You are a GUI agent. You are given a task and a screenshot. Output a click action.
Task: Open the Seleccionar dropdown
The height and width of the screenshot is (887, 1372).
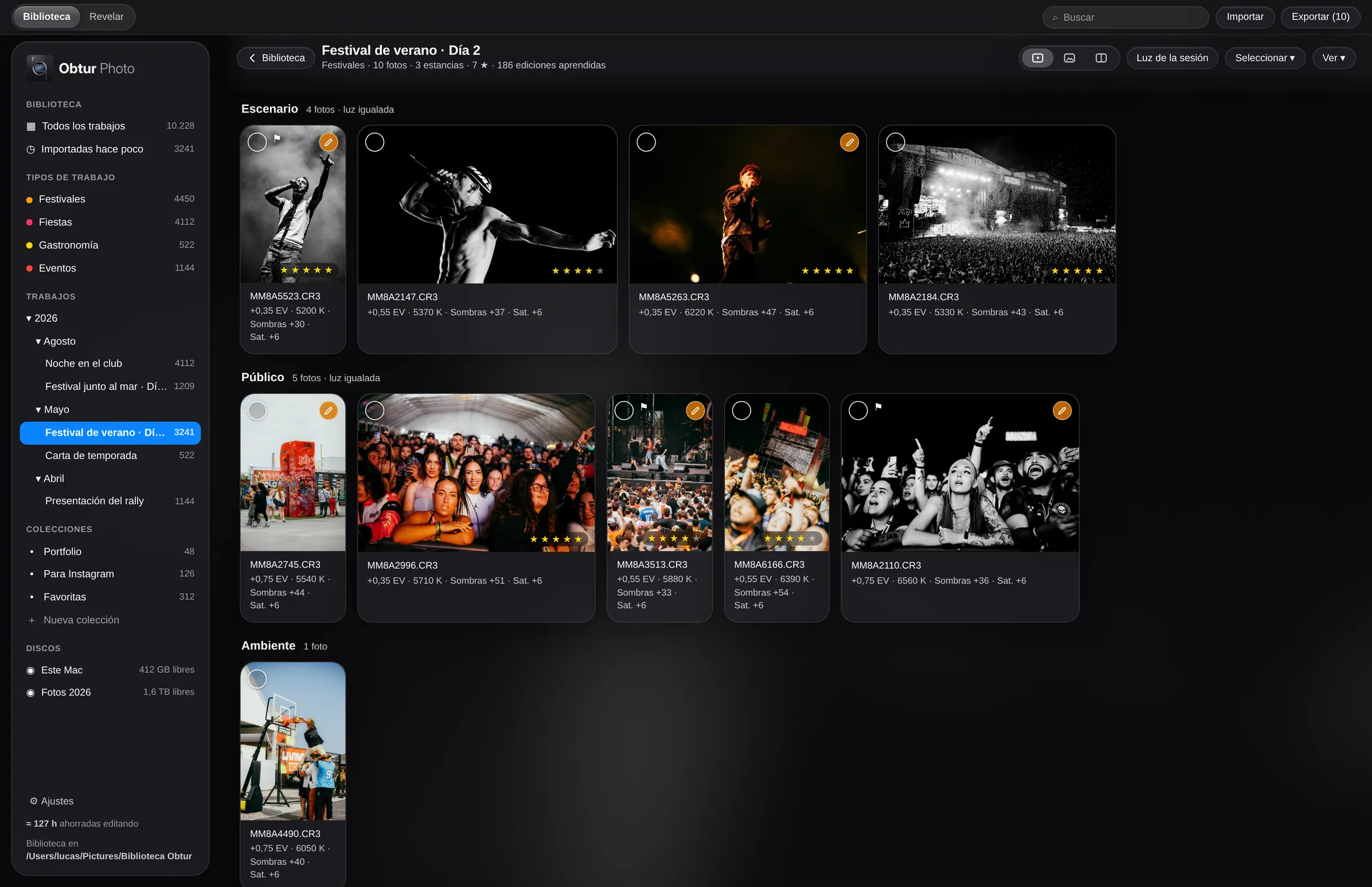click(x=1265, y=58)
